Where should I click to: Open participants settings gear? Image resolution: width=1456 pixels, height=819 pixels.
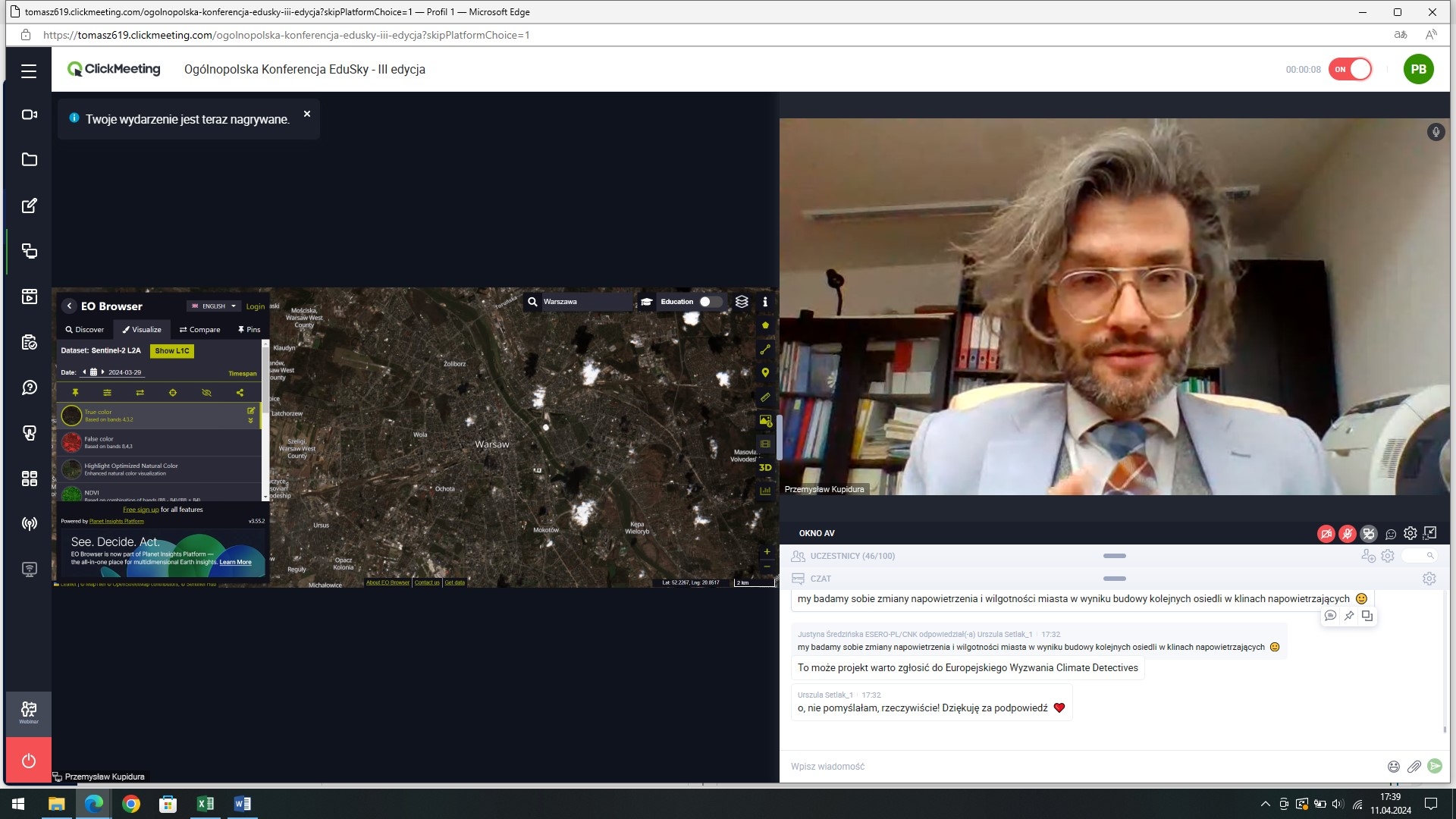pyautogui.click(x=1388, y=556)
